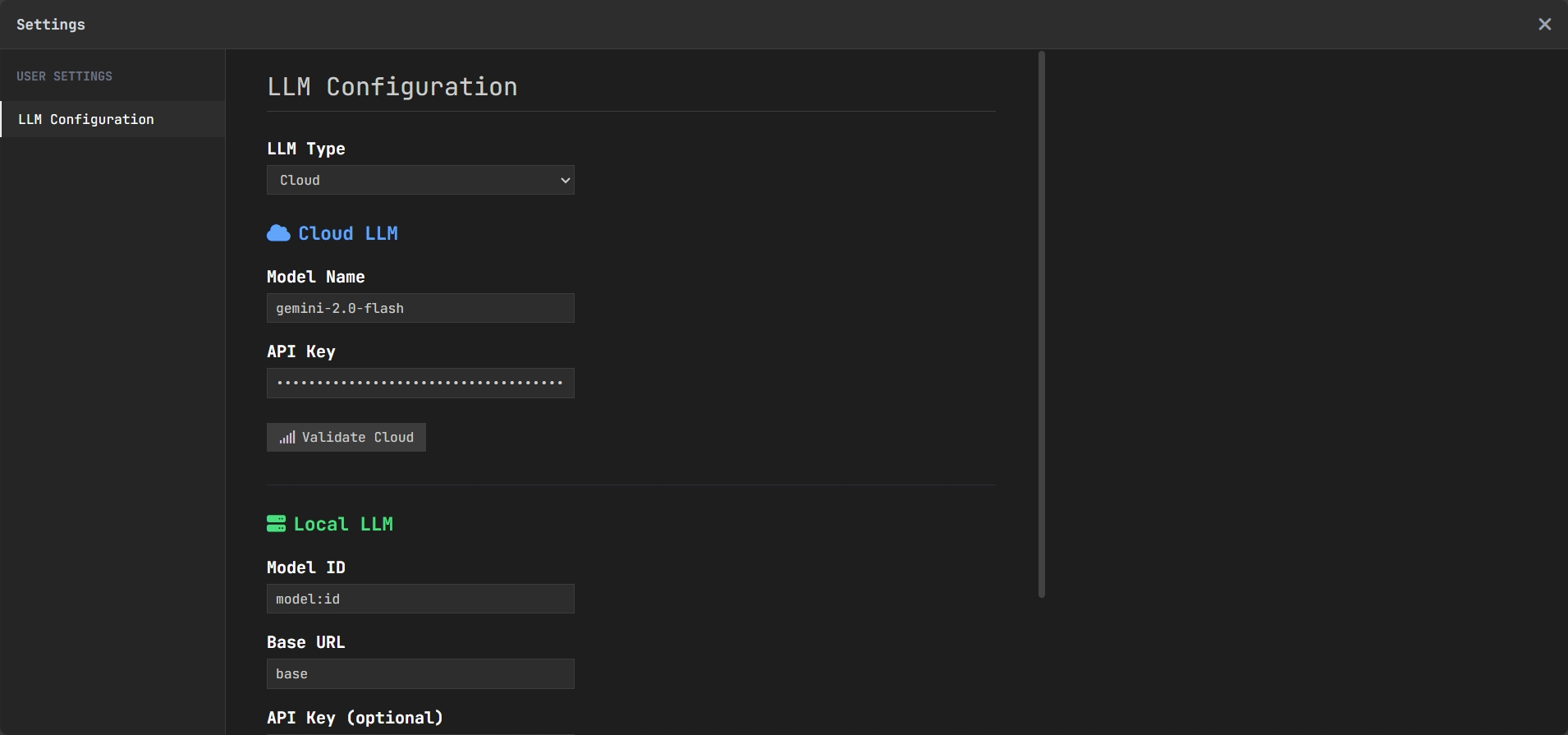The width and height of the screenshot is (1568, 735).
Task: Click the "Base URL" label
Action: [x=305, y=642]
